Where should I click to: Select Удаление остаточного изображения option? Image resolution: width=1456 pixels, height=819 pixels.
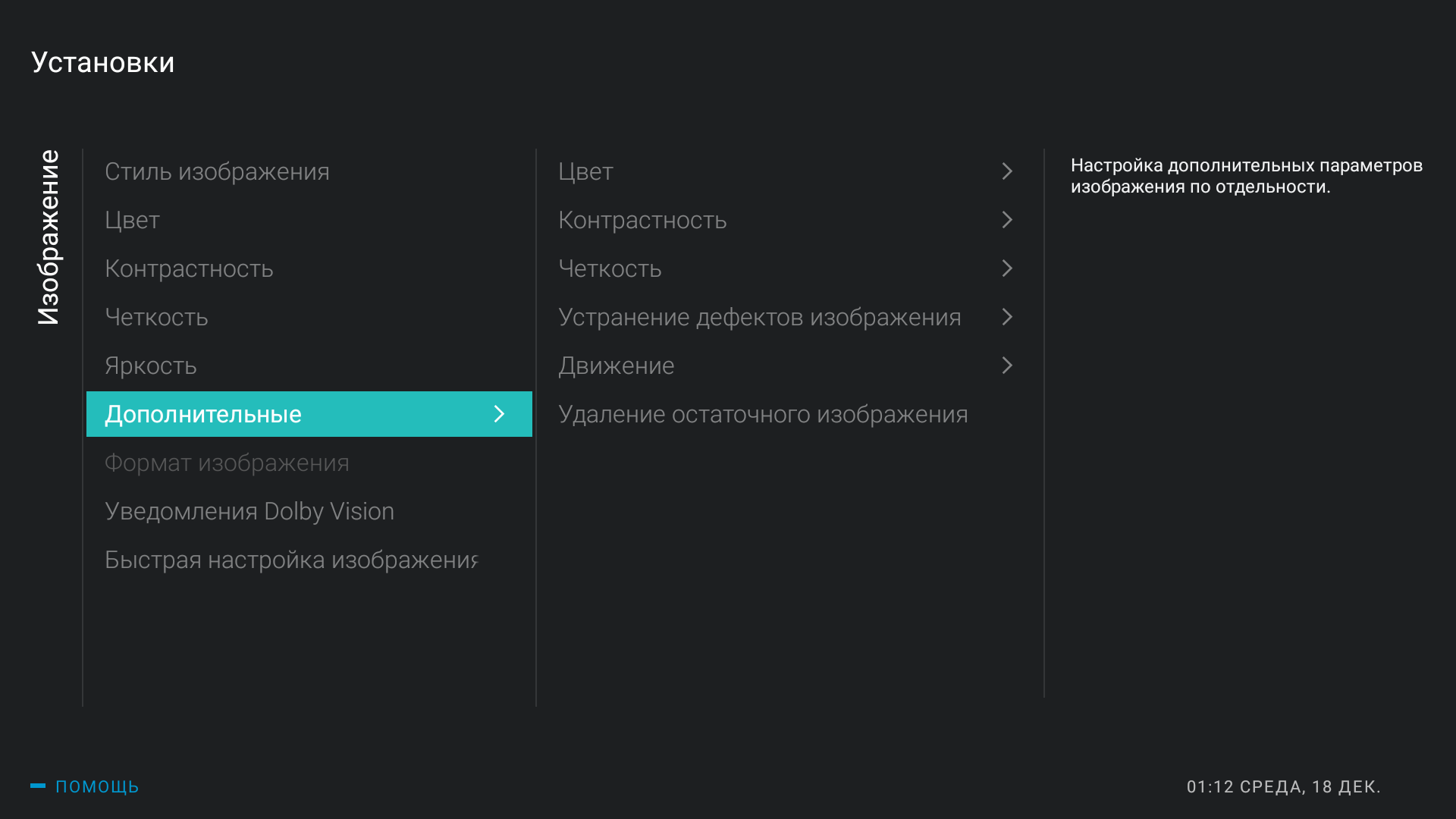pos(762,415)
